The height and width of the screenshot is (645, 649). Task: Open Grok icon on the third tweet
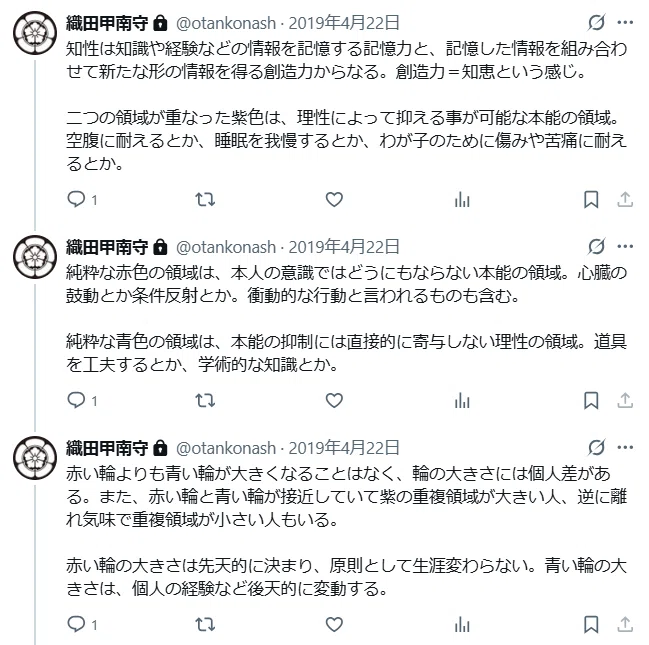coord(596,448)
